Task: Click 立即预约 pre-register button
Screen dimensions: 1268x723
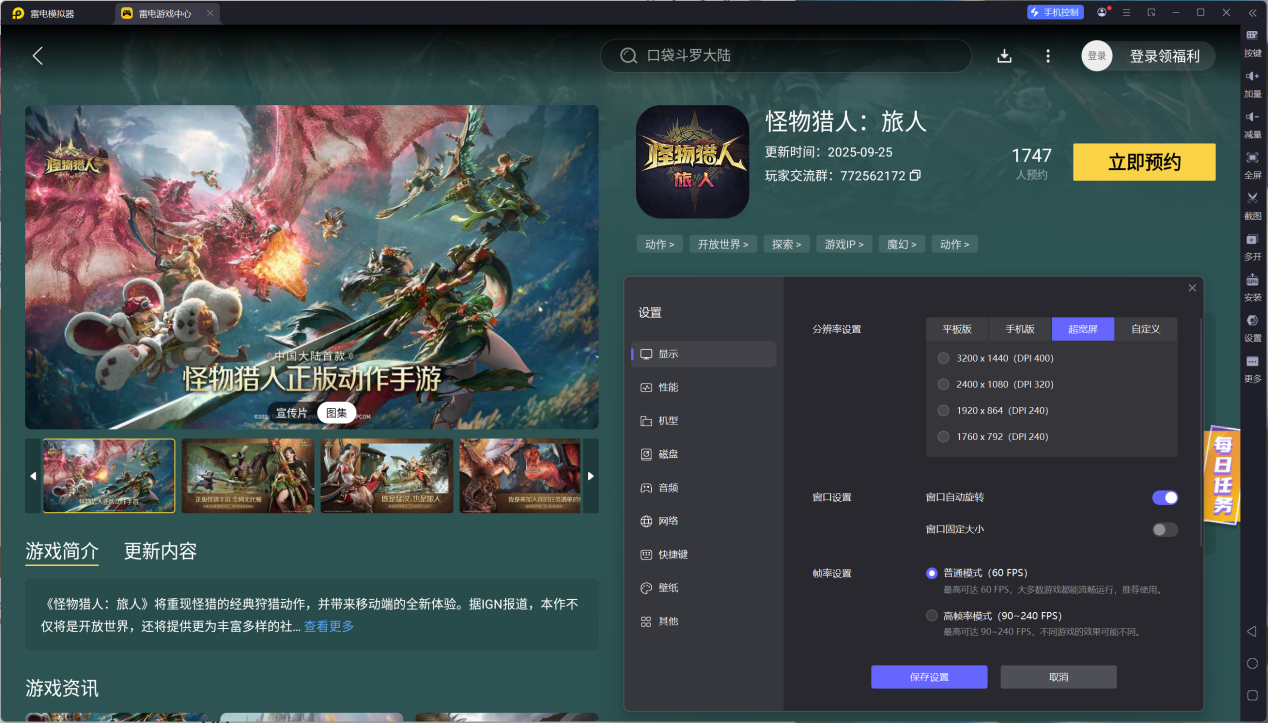Action: (x=1144, y=162)
